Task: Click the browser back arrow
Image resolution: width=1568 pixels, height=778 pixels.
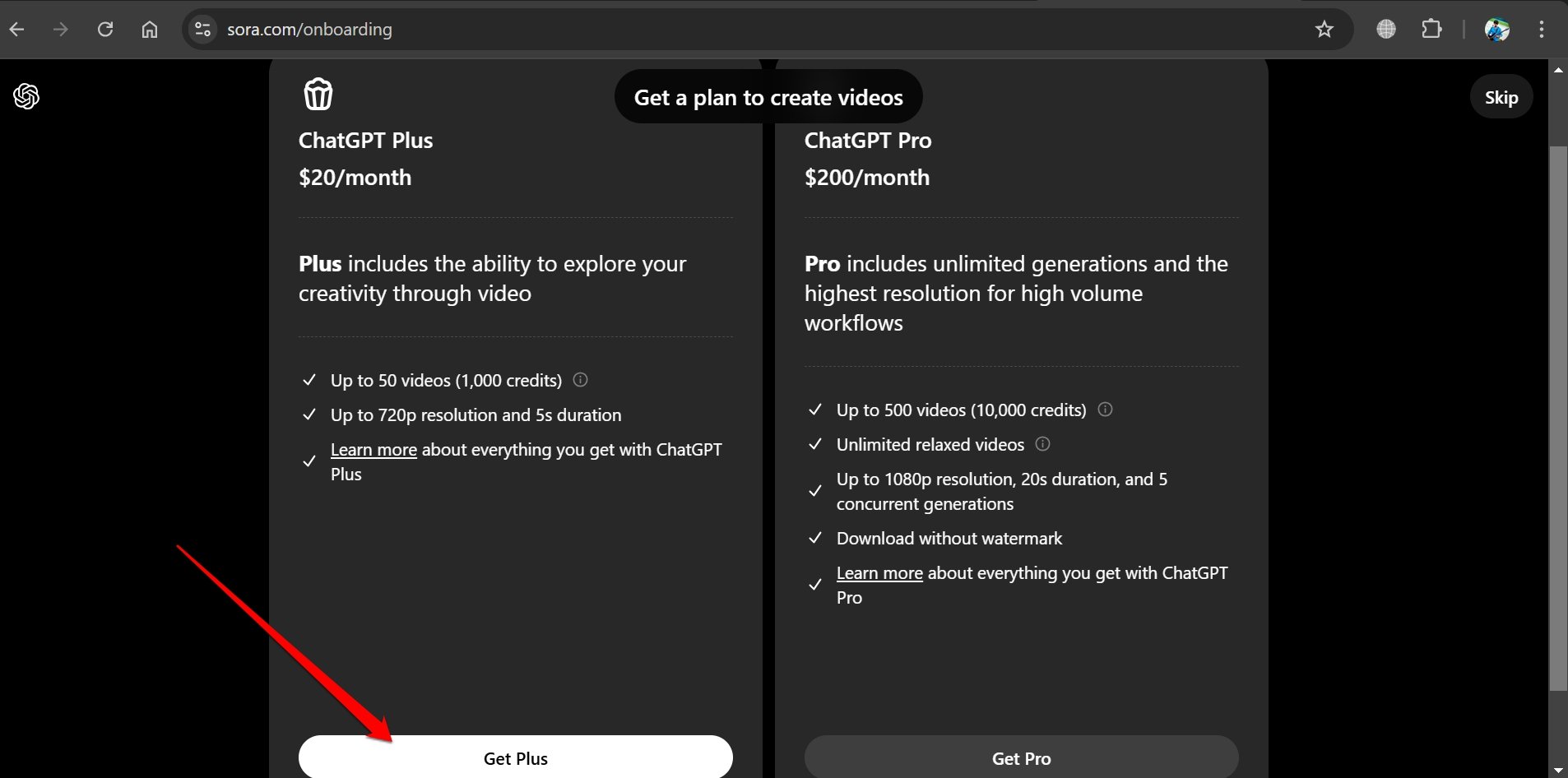Action: [16, 30]
